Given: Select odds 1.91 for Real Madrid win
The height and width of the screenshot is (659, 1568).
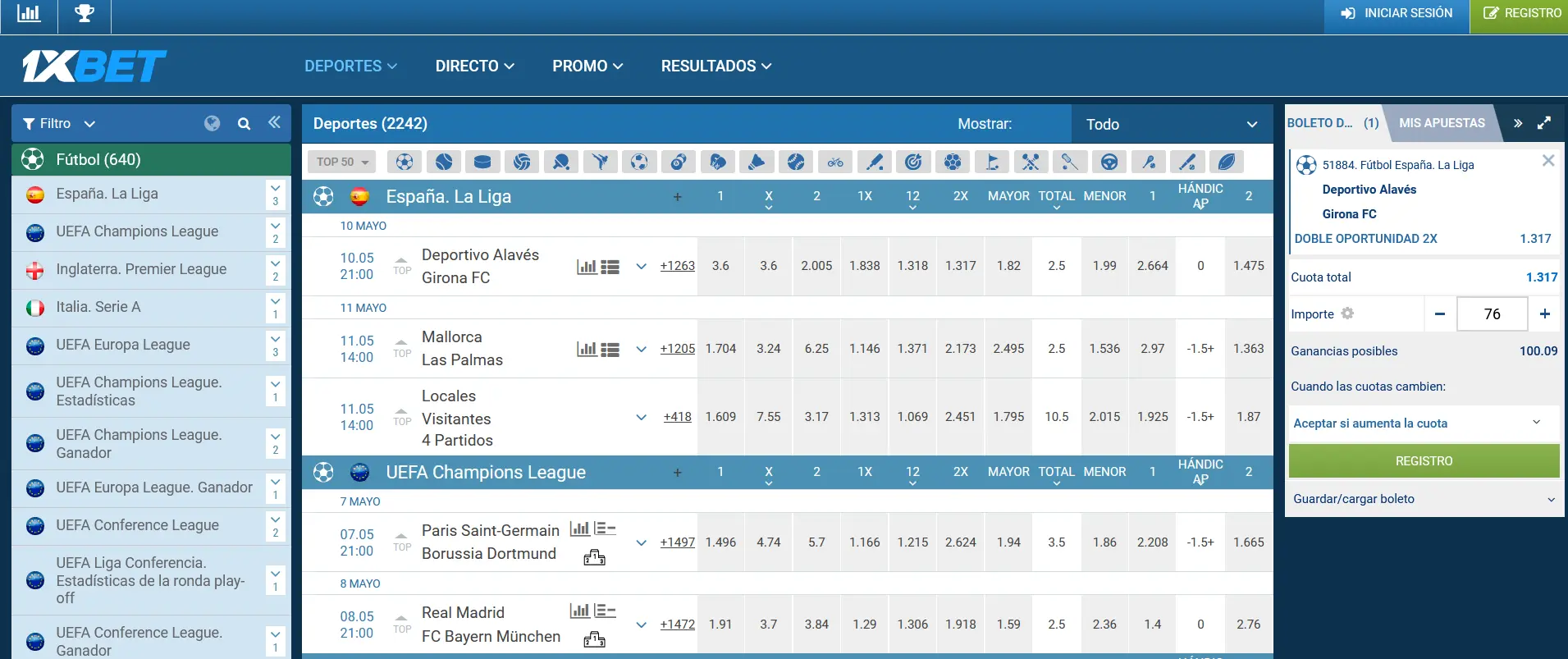Looking at the screenshot, I should pos(720,625).
